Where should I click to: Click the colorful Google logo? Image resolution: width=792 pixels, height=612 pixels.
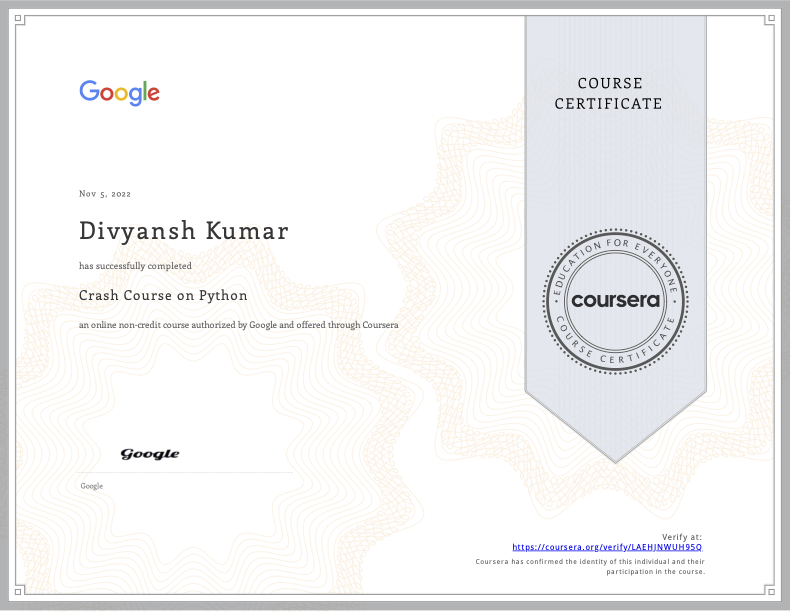point(120,92)
